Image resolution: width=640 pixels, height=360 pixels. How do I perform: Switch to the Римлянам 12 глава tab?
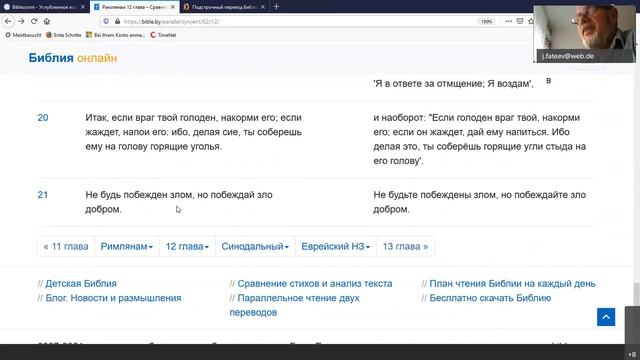(x=135, y=7)
